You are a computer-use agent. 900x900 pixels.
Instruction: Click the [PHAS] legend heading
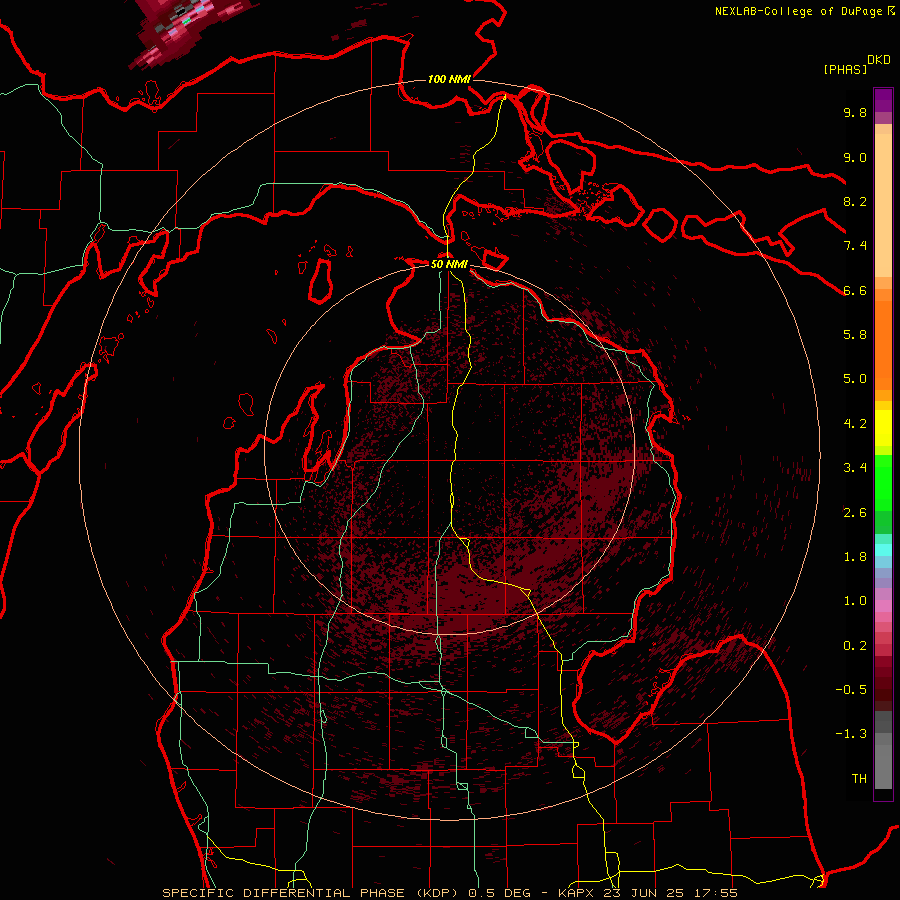(x=845, y=69)
